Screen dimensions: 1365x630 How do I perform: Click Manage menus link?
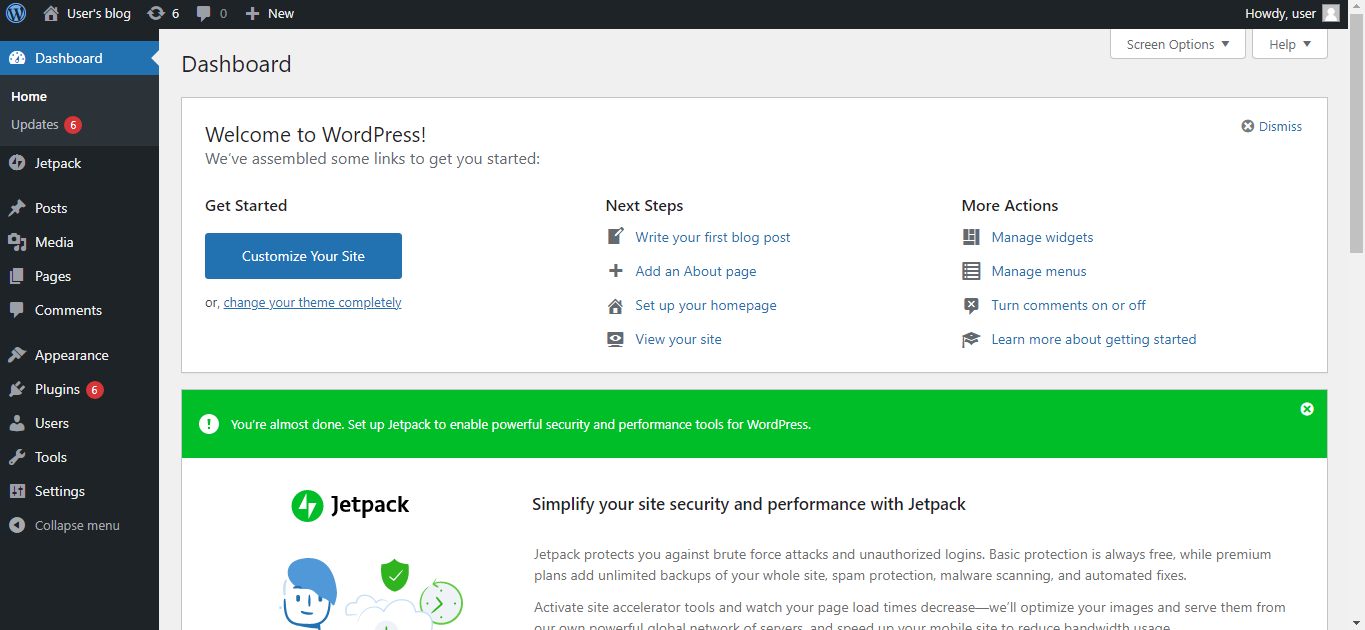point(1039,271)
